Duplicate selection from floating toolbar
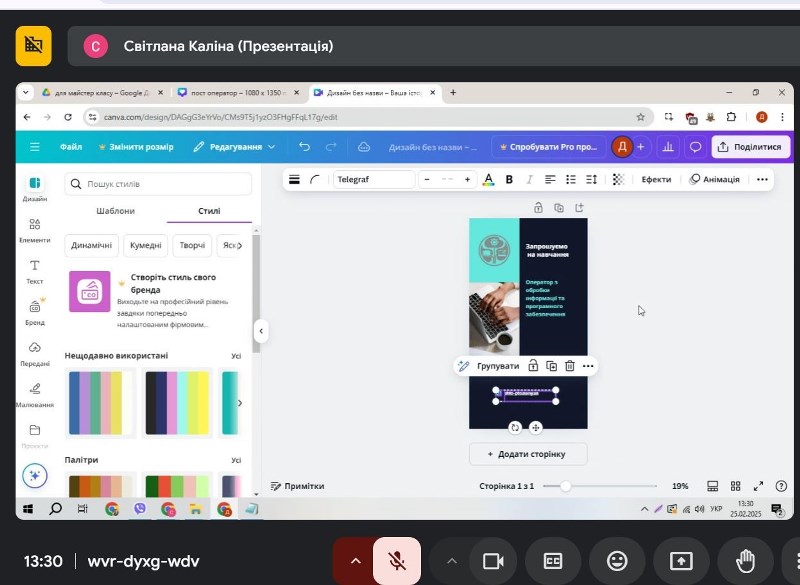Image resolution: width=800 pixels, height=585 pixels. (x=551, y=366)
